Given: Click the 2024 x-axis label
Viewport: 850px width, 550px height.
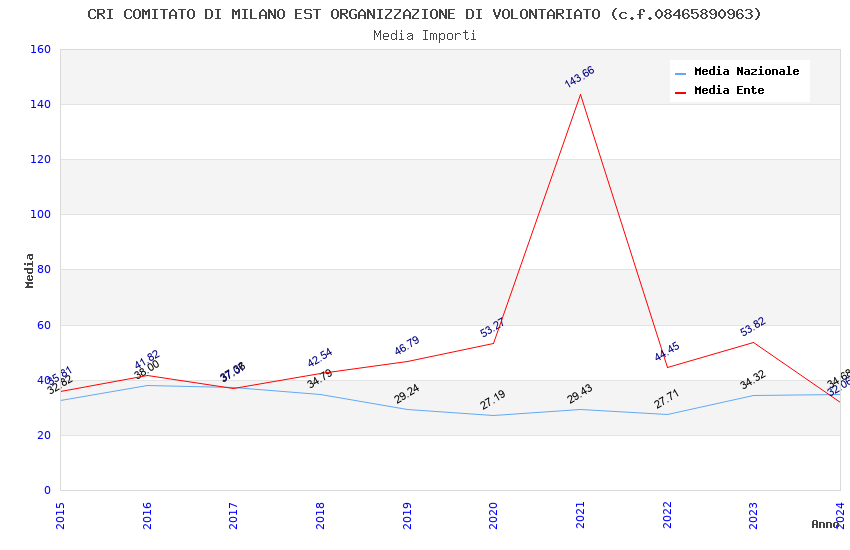Looking at the screenshot, I should 840,516.
